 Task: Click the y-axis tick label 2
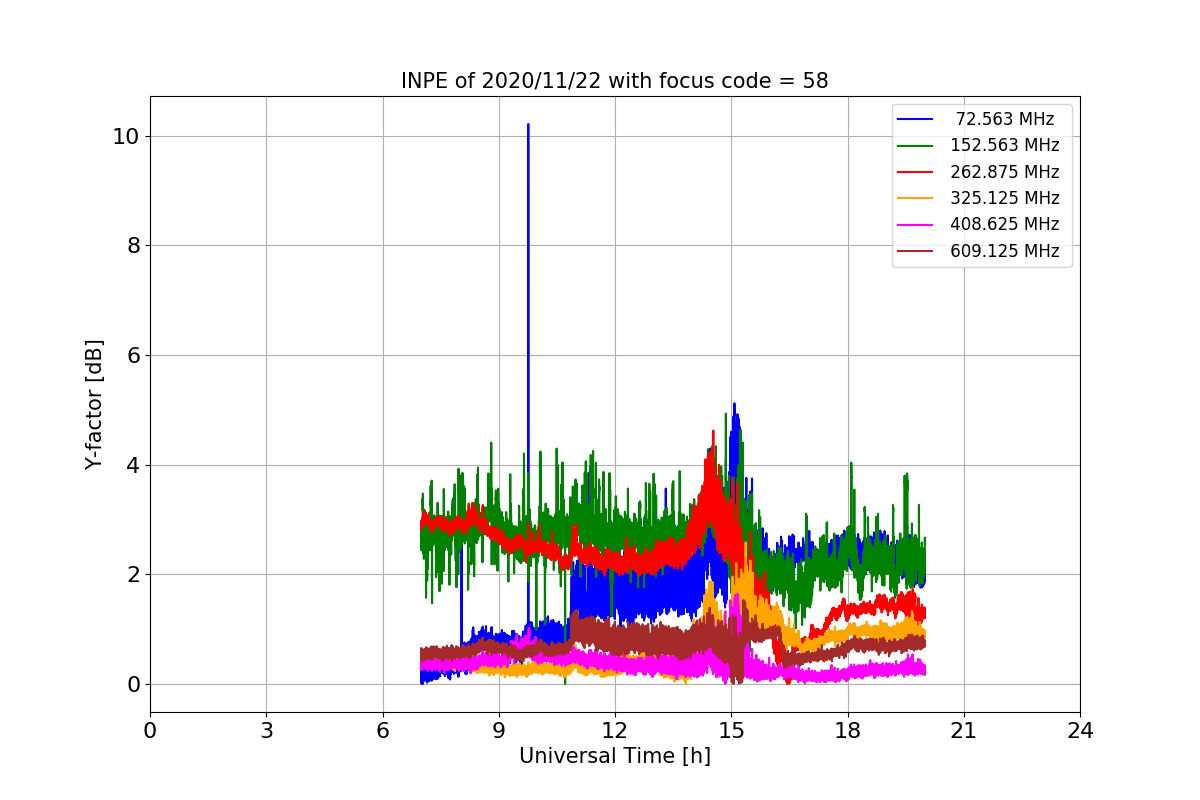pos(132,575)
